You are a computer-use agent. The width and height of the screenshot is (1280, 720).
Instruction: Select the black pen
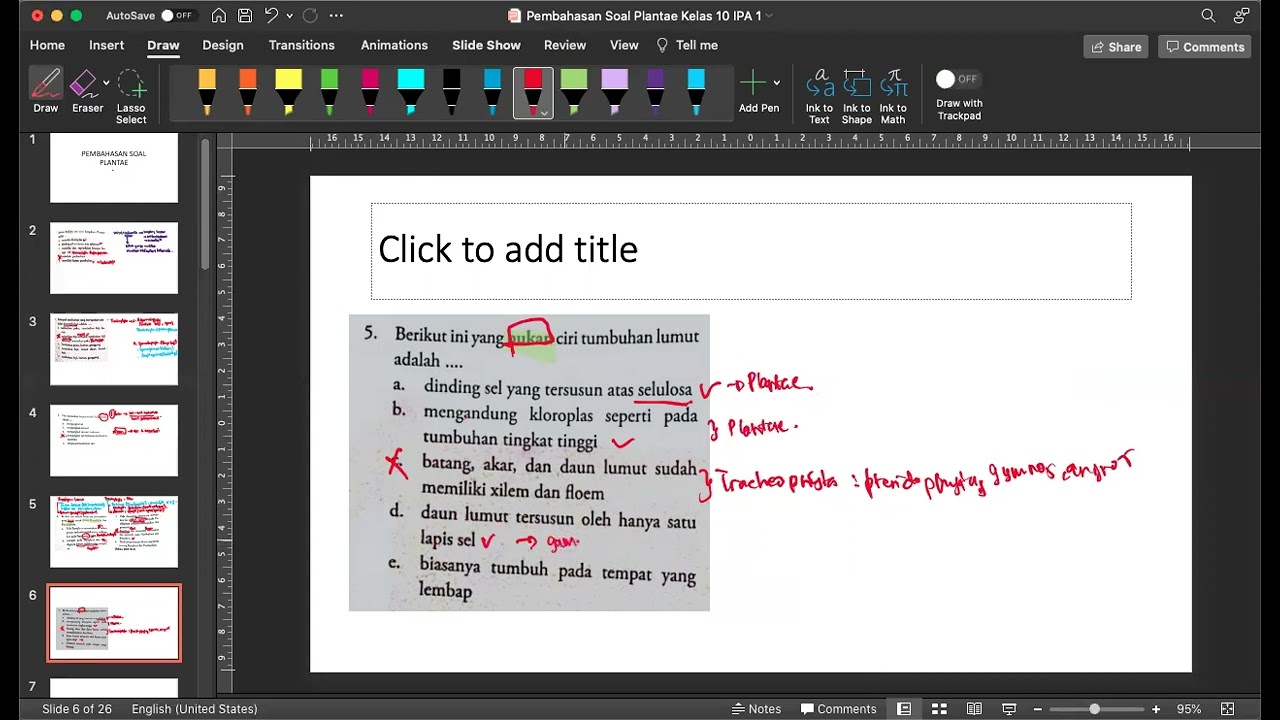(x=452, y=92)
